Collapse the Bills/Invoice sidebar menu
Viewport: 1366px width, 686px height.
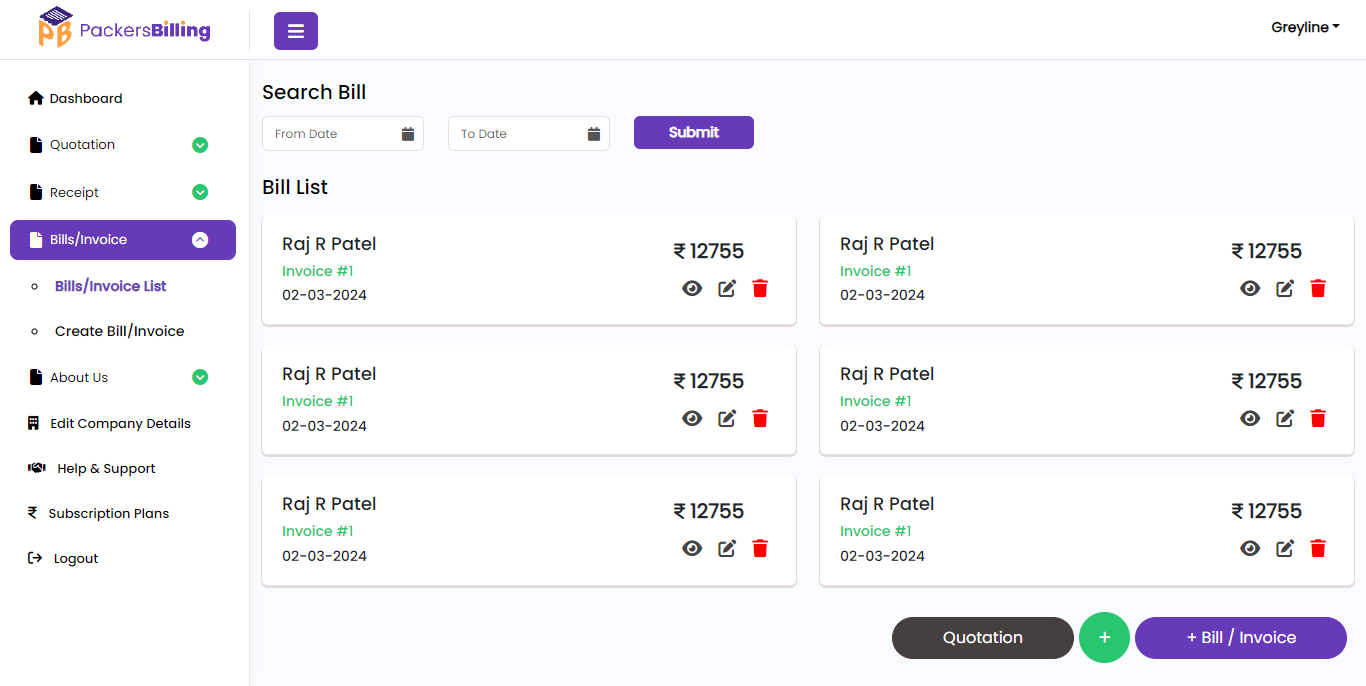click(200, 240)
